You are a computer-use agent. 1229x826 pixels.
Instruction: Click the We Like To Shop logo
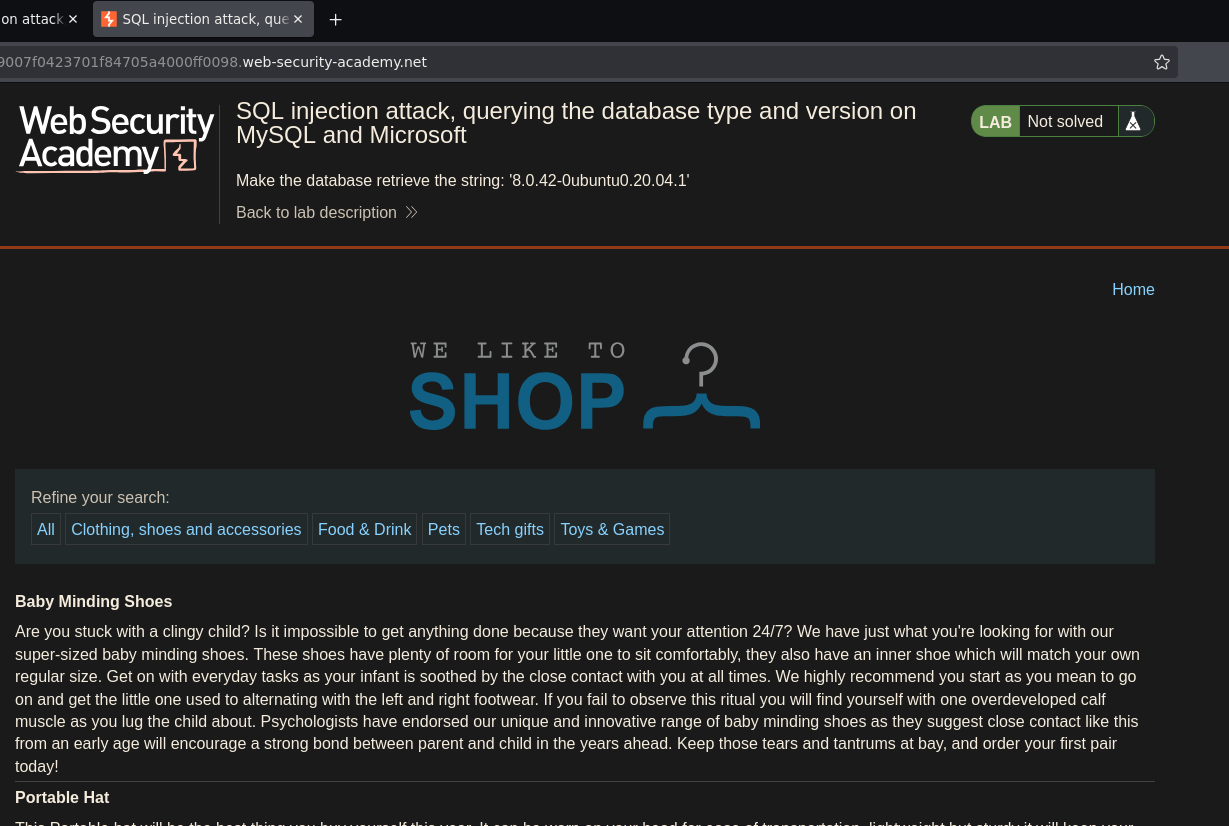[x=585, y=385]
